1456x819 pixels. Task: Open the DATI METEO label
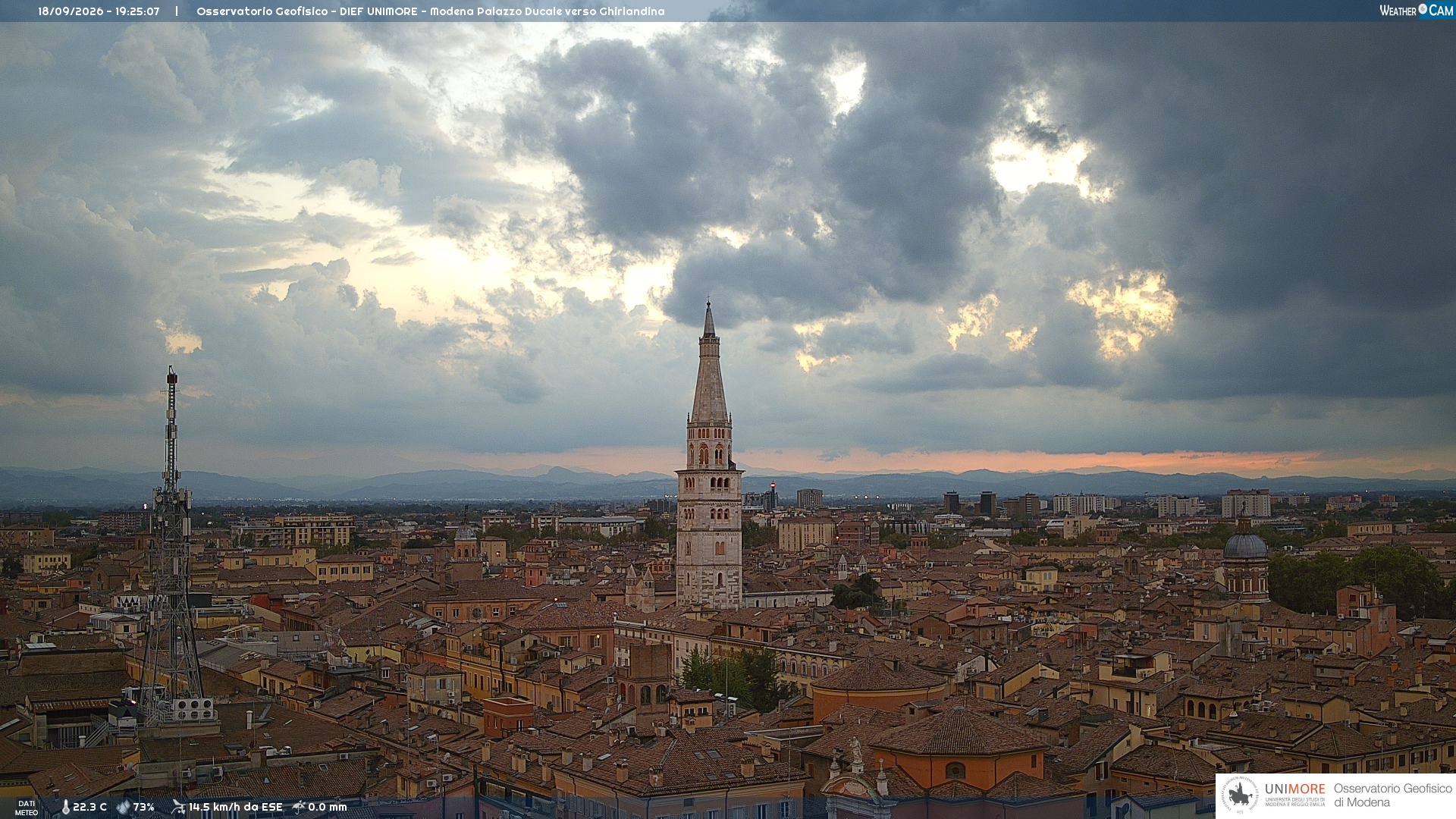click(27, 808)
